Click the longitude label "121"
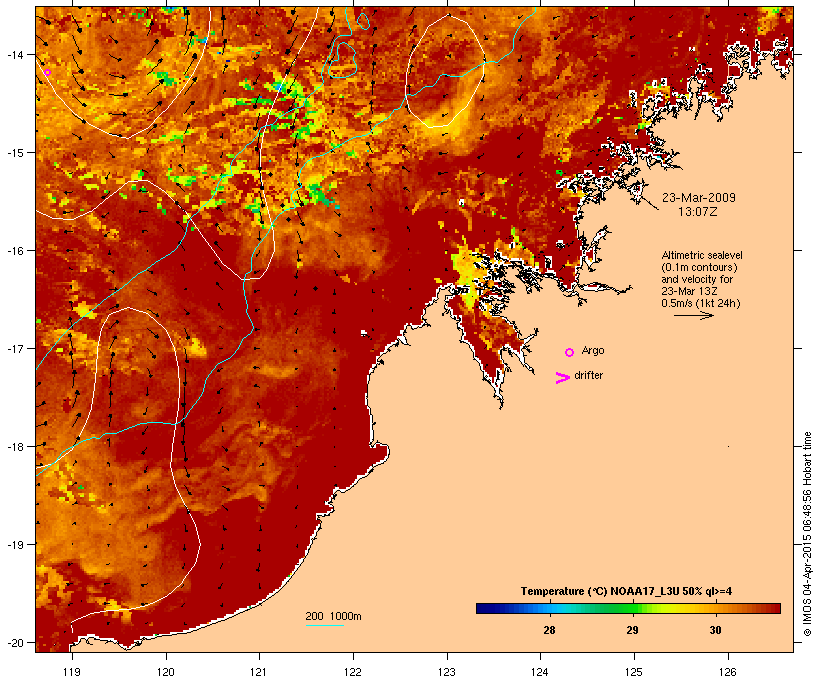 (259, 672)
